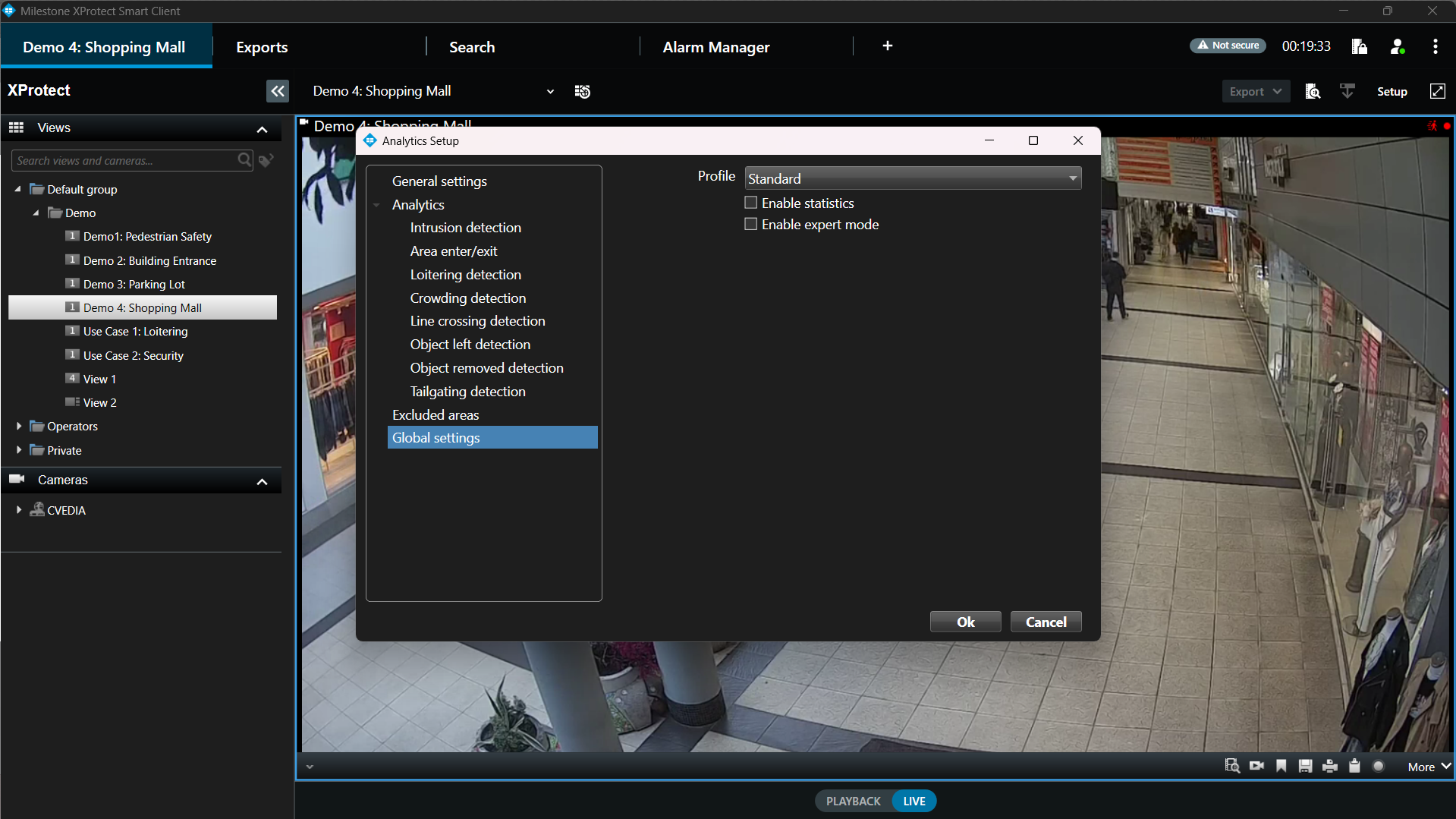The image size is (1456, 819).
Task: Click the red motion indicator icon on camera
Action: 1432,126
